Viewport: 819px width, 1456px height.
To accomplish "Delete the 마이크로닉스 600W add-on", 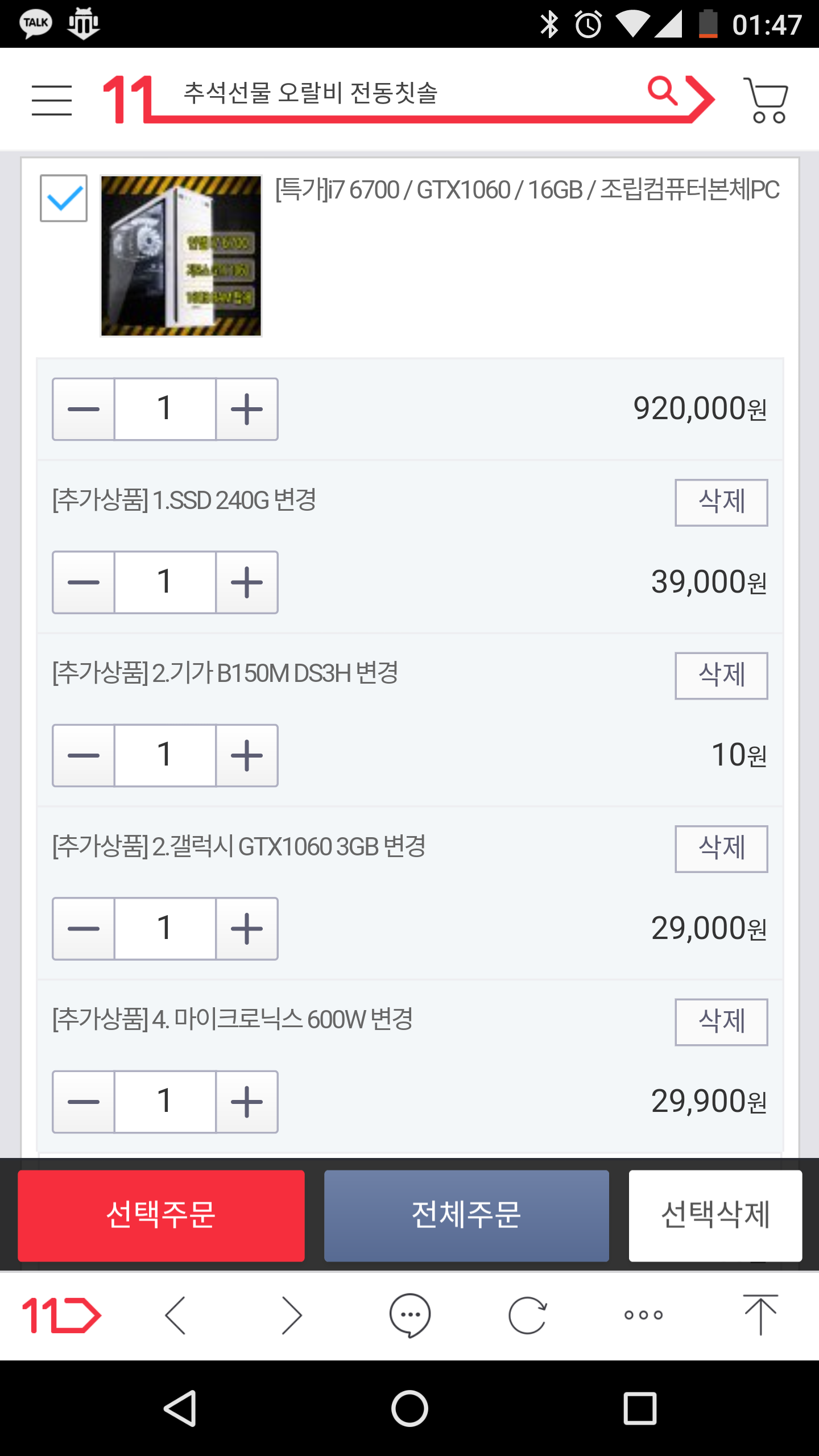I will tap(721, 1022).
